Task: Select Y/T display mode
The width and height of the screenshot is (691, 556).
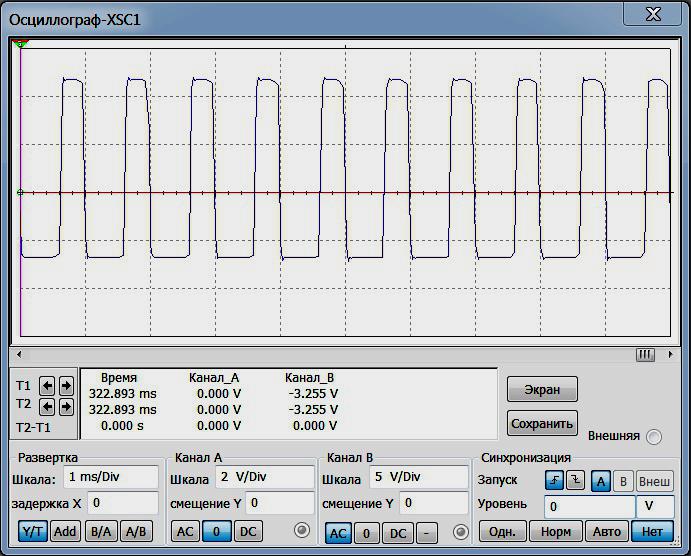Action: point(33,532)
